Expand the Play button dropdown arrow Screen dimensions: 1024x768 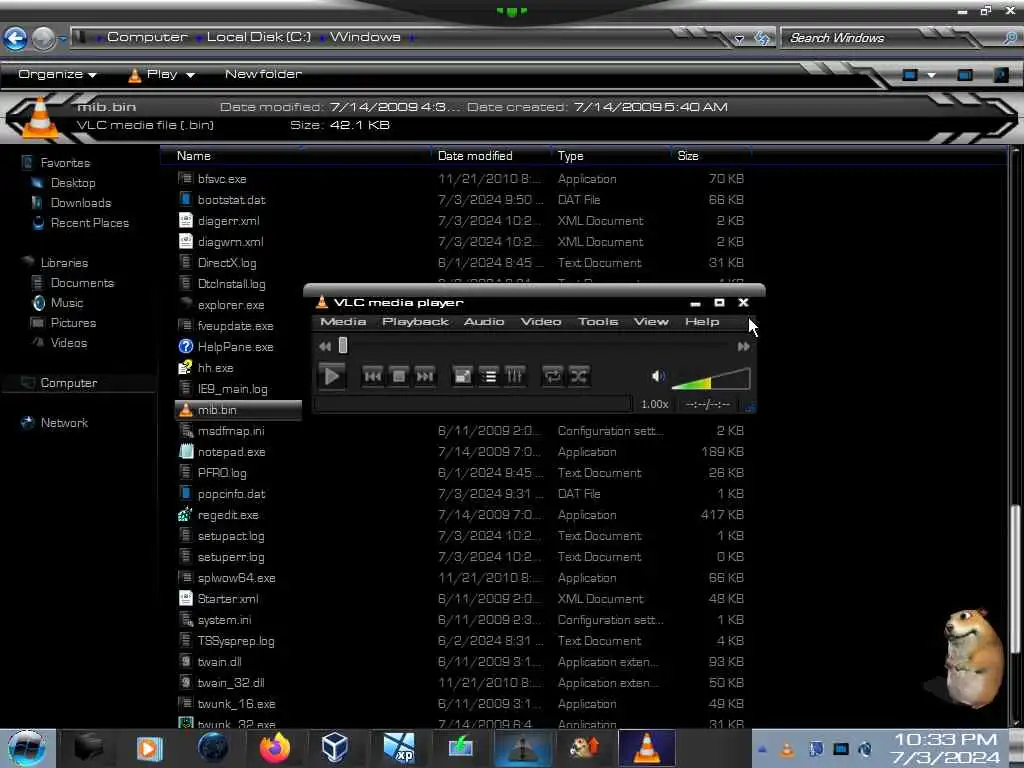(190, 75)
